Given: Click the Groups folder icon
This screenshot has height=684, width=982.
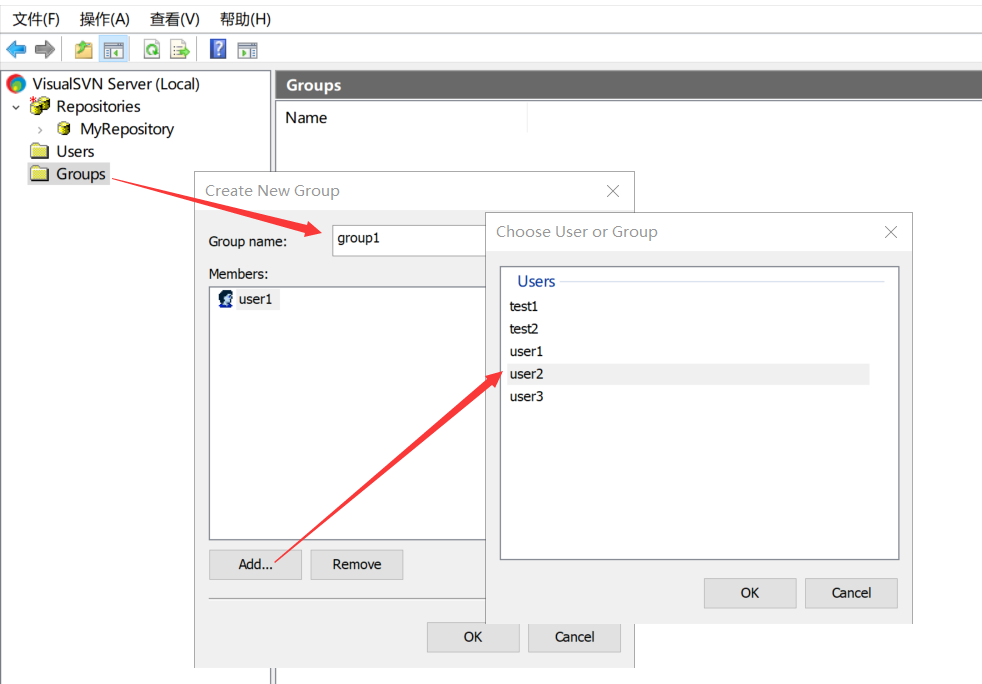Looking at the screenshot, I should click(39, 174).
